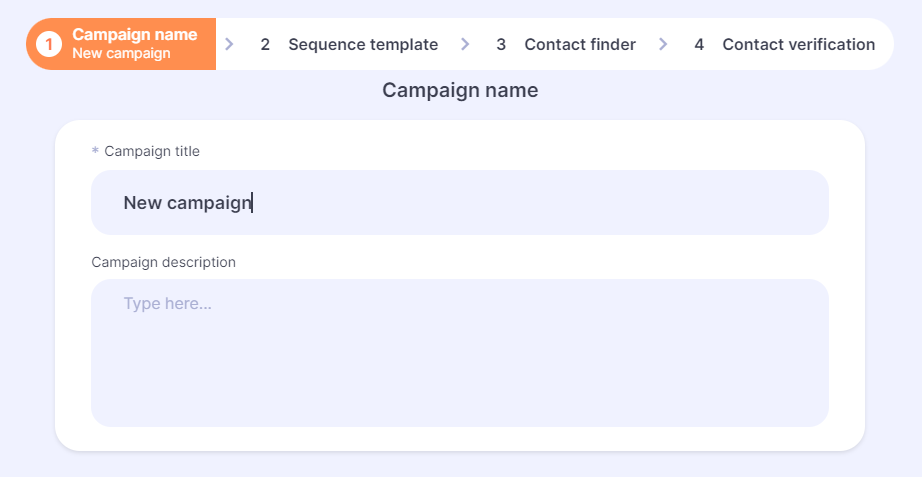Click the Campaign title field label
Screen dimensions: 922x477
click(x=152, y=151)
